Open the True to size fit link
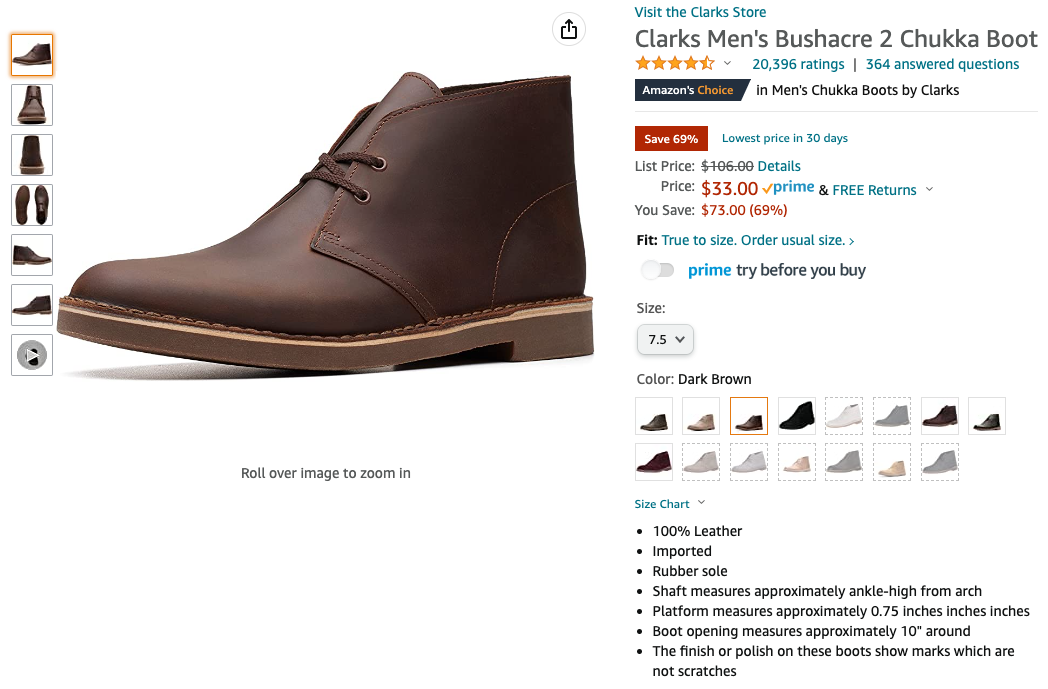Viewport: 1048px width, 689px height. [x=757, y=241]
